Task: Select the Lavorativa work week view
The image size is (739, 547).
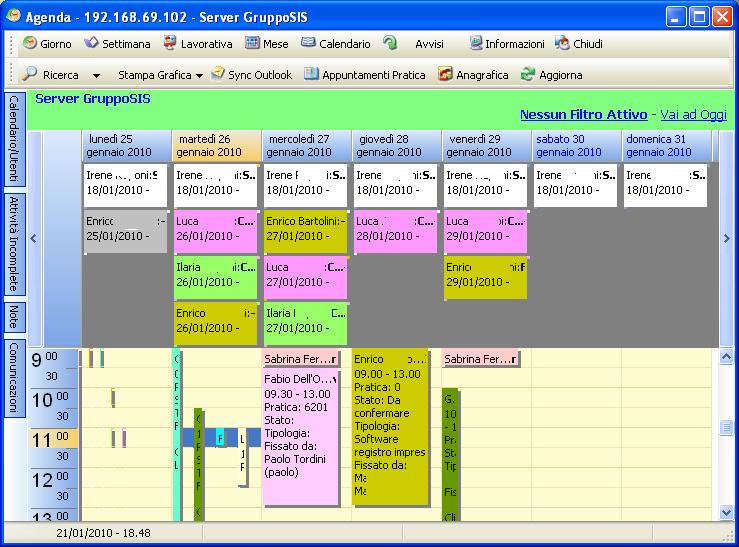Action: pyautogui.click(x=198, y=44)
